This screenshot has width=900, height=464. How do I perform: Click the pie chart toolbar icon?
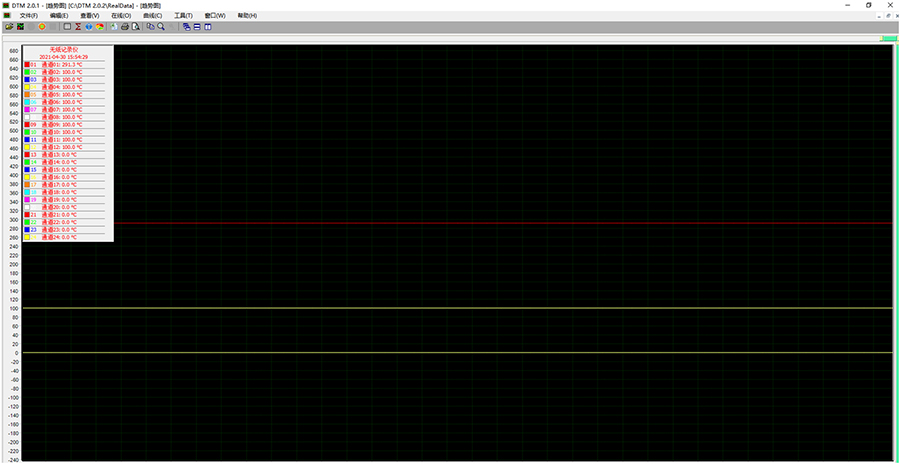point(100,27)
